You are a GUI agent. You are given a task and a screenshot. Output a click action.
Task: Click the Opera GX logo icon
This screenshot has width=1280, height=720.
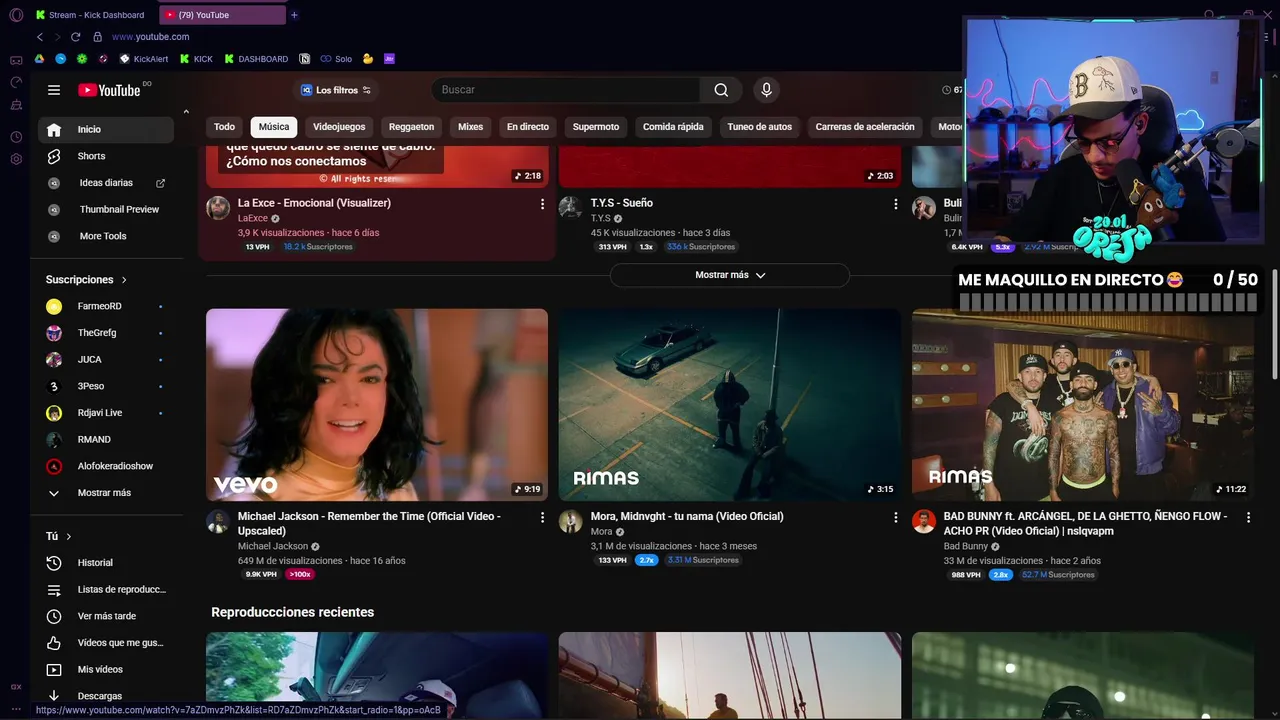[x=16, y=15]
